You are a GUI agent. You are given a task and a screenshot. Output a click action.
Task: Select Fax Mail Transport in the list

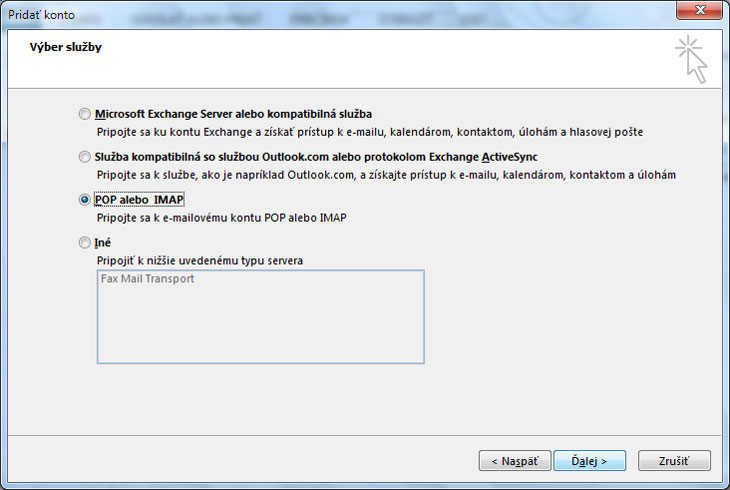[x=147, y=279]
